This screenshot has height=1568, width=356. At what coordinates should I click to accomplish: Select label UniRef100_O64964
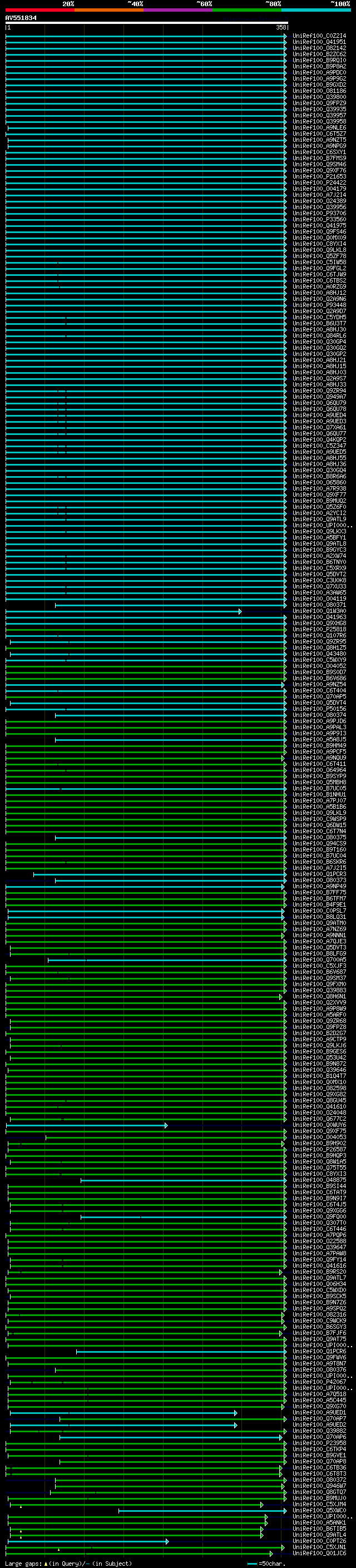(x=319, y=770)
